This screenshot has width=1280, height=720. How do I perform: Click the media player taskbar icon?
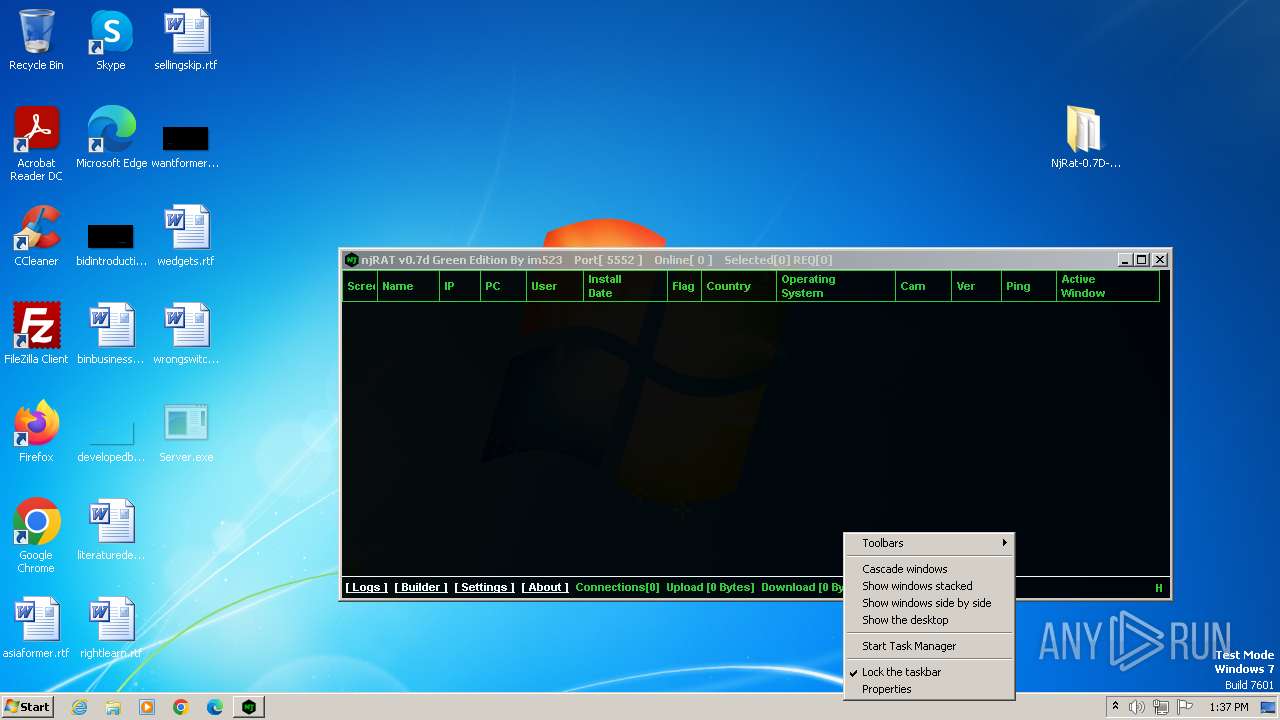[x=147, y=707]
